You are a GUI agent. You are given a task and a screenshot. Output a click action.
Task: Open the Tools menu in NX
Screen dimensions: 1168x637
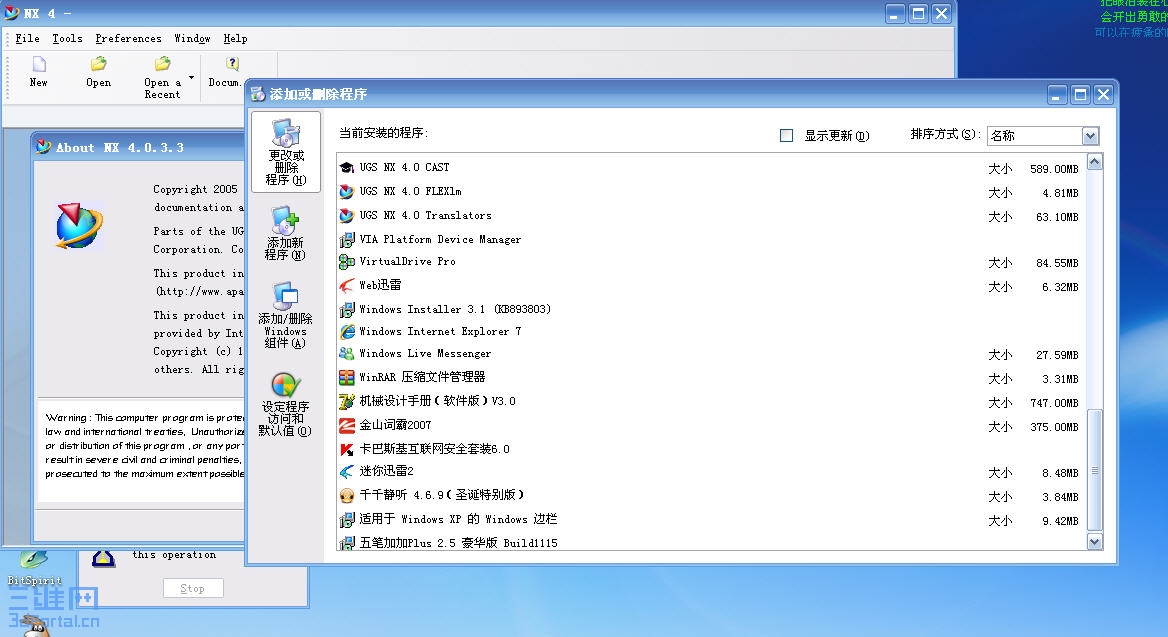tap(67, 38)
